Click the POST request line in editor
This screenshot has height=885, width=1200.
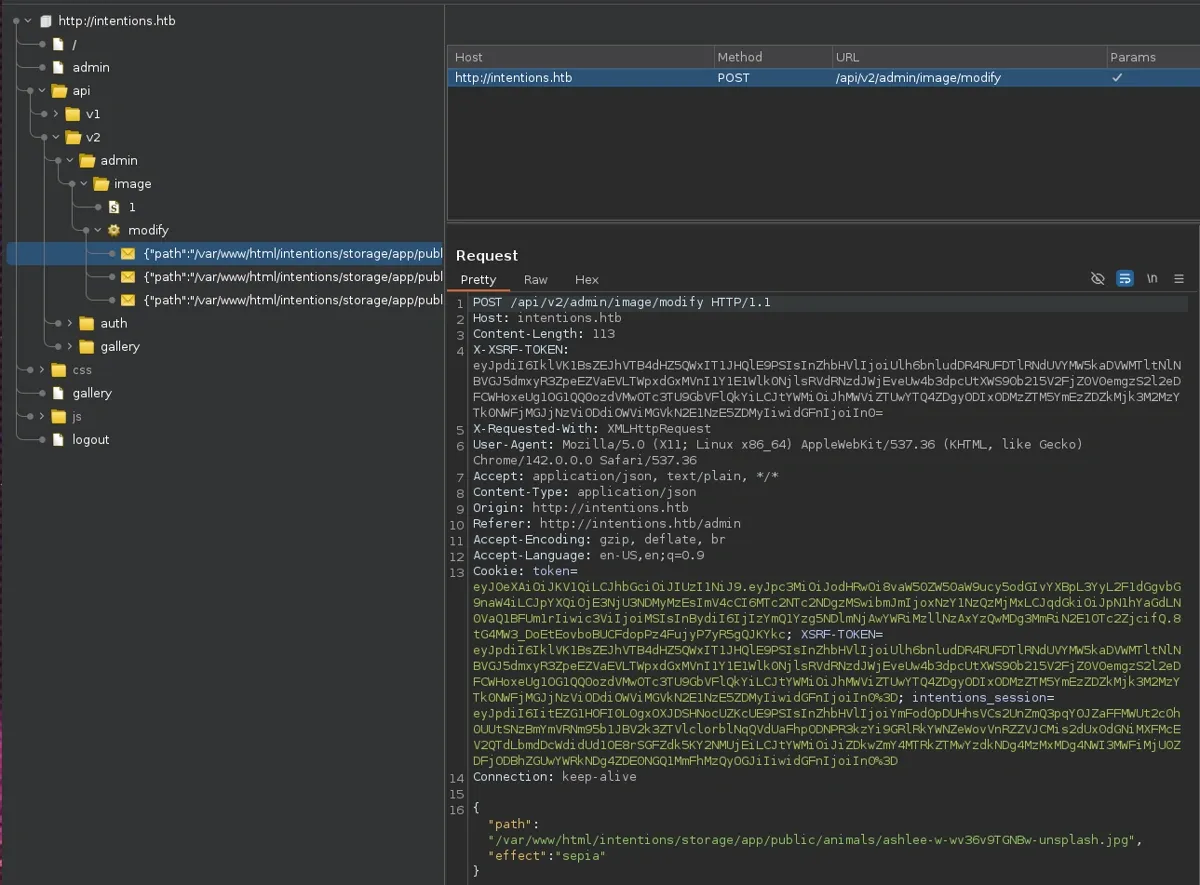pyautogui.click(x=622, y=302)
